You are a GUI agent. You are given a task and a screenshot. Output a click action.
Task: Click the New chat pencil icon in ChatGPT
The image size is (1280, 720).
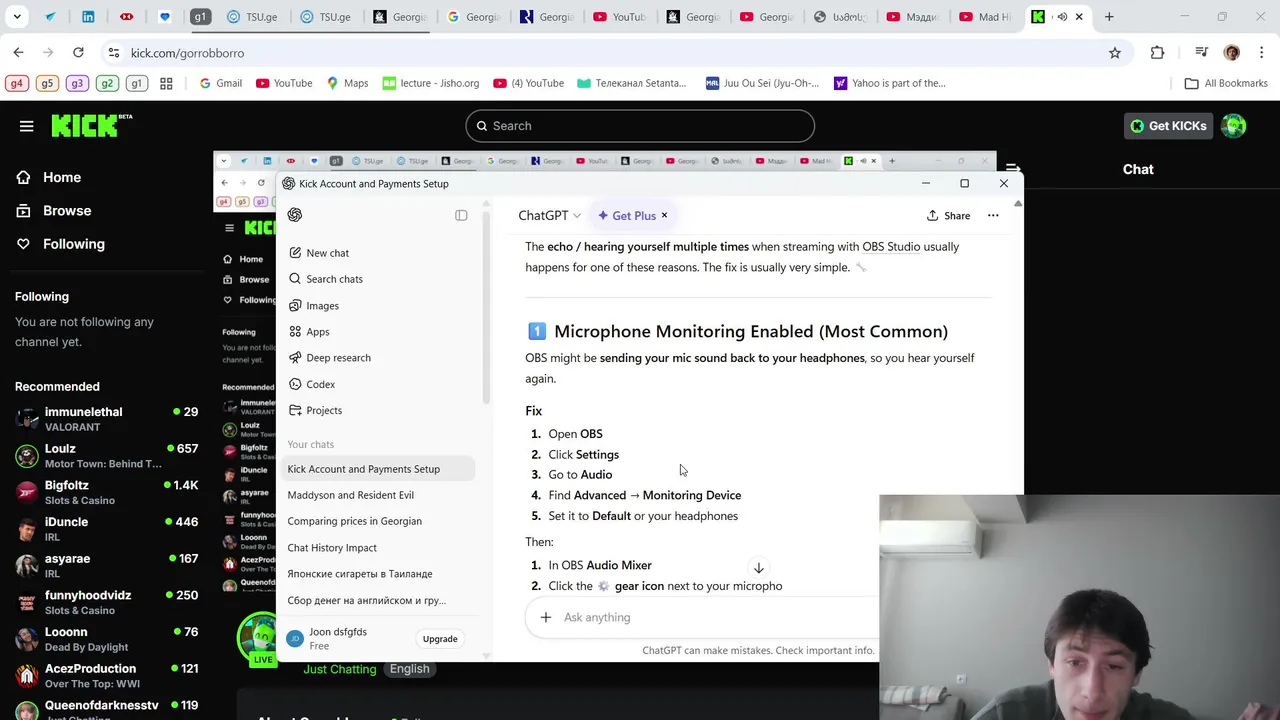[x=295, y=253]
